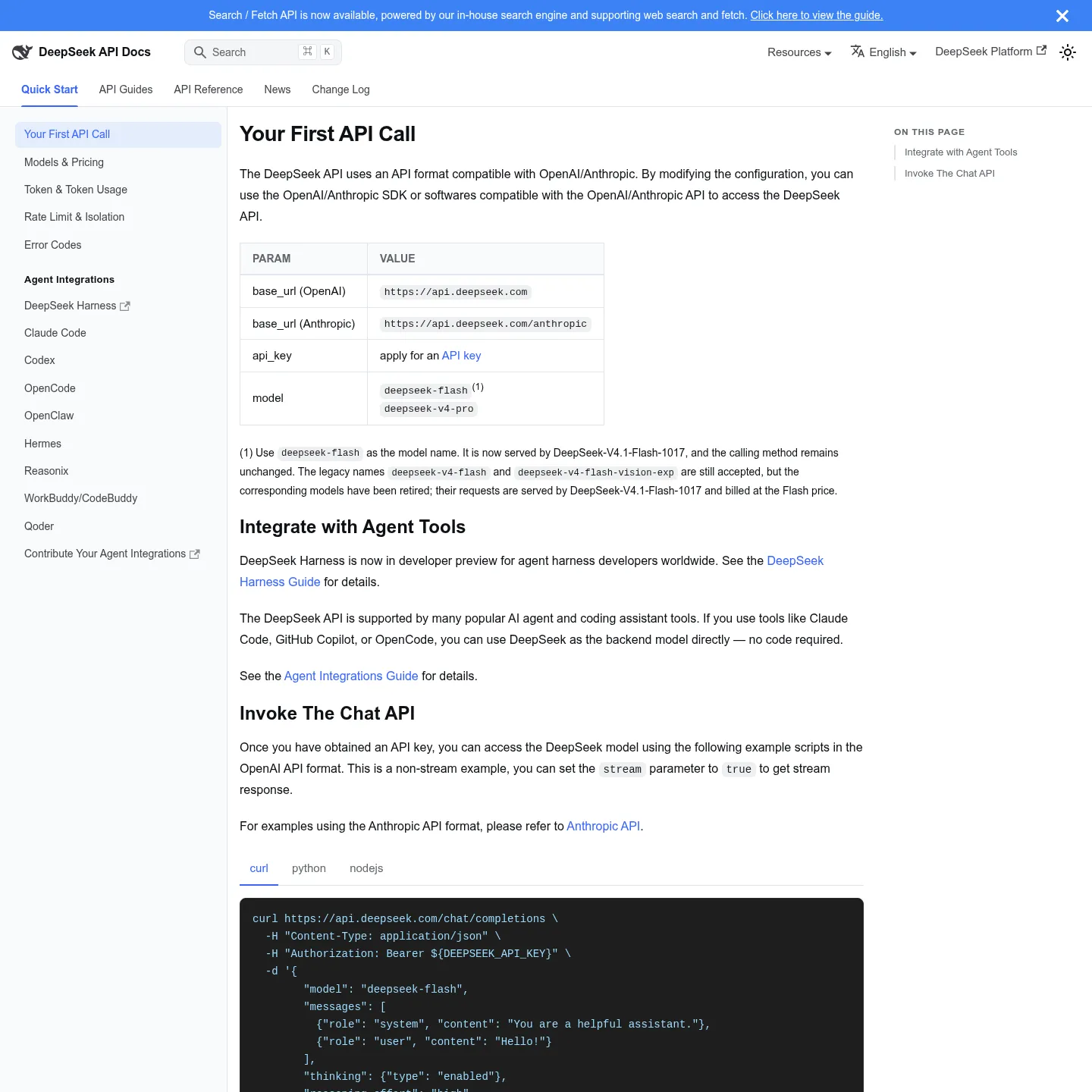Click the DeepSeek whale logo icon

pyautogui.click(x=22, y=52)
